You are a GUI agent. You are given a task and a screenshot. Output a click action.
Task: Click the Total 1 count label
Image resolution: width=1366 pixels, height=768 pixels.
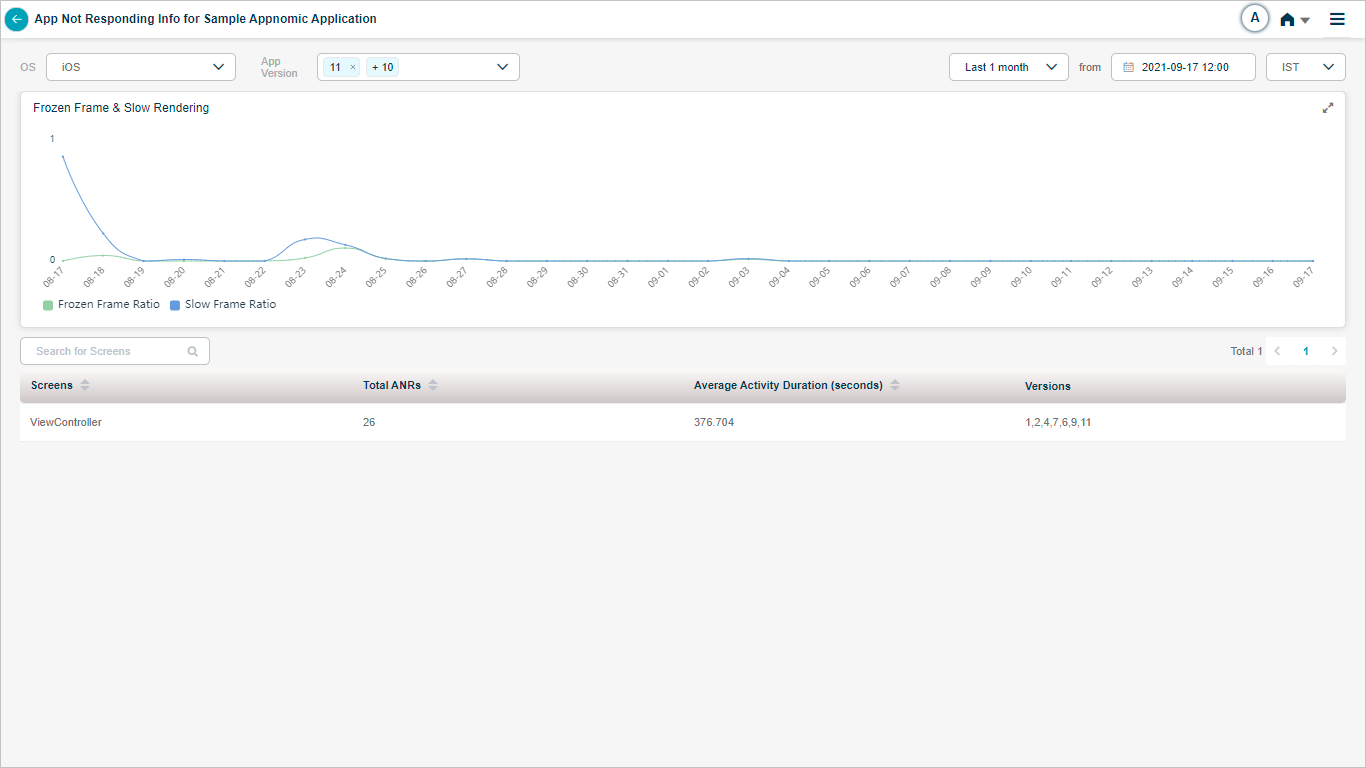pos(1246,351)
